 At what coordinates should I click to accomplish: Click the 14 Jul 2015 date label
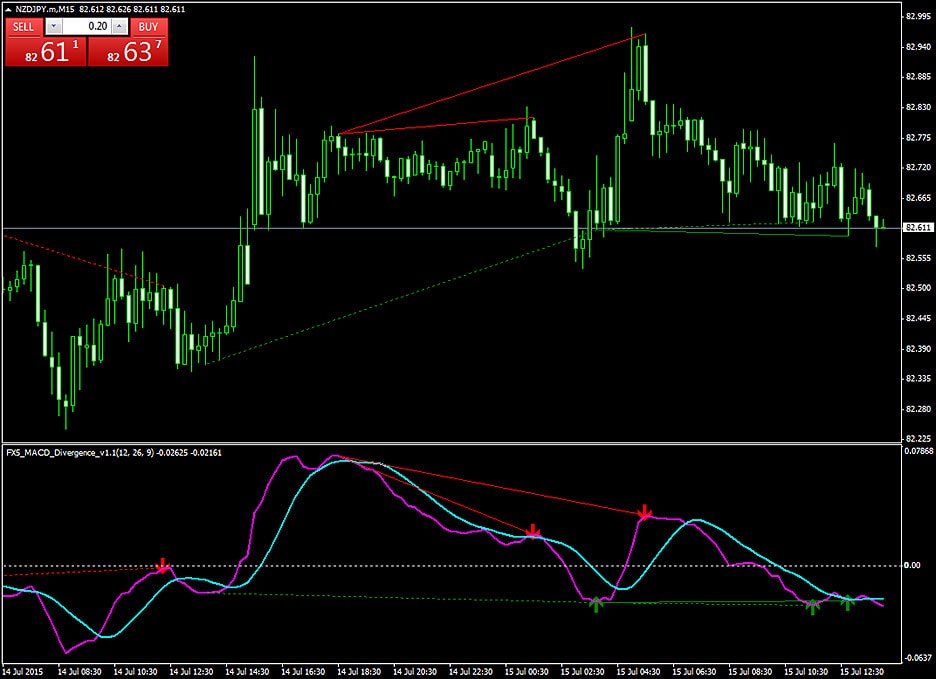point(23,671)
